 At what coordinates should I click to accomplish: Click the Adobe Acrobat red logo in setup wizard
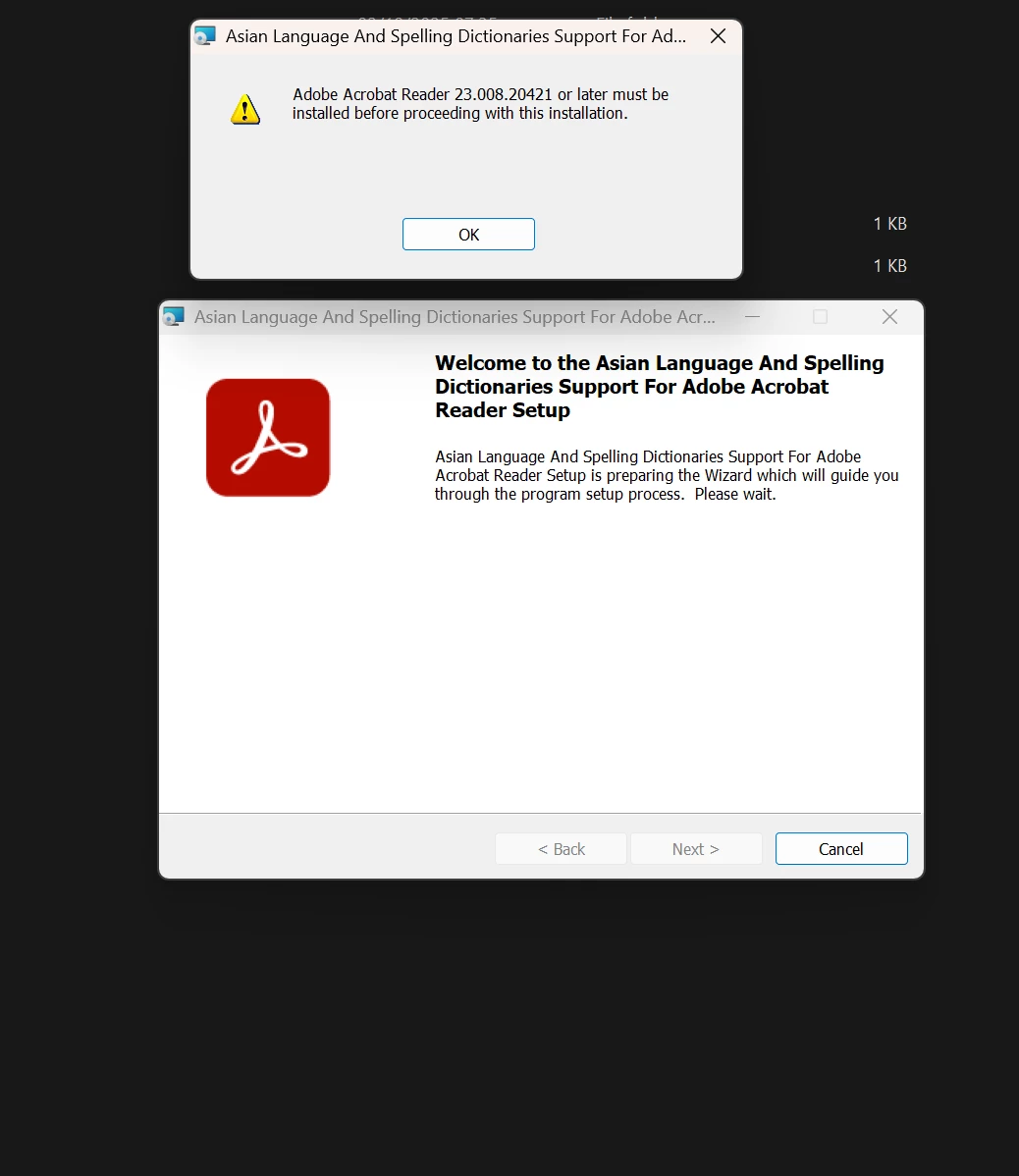click(268, 437)
